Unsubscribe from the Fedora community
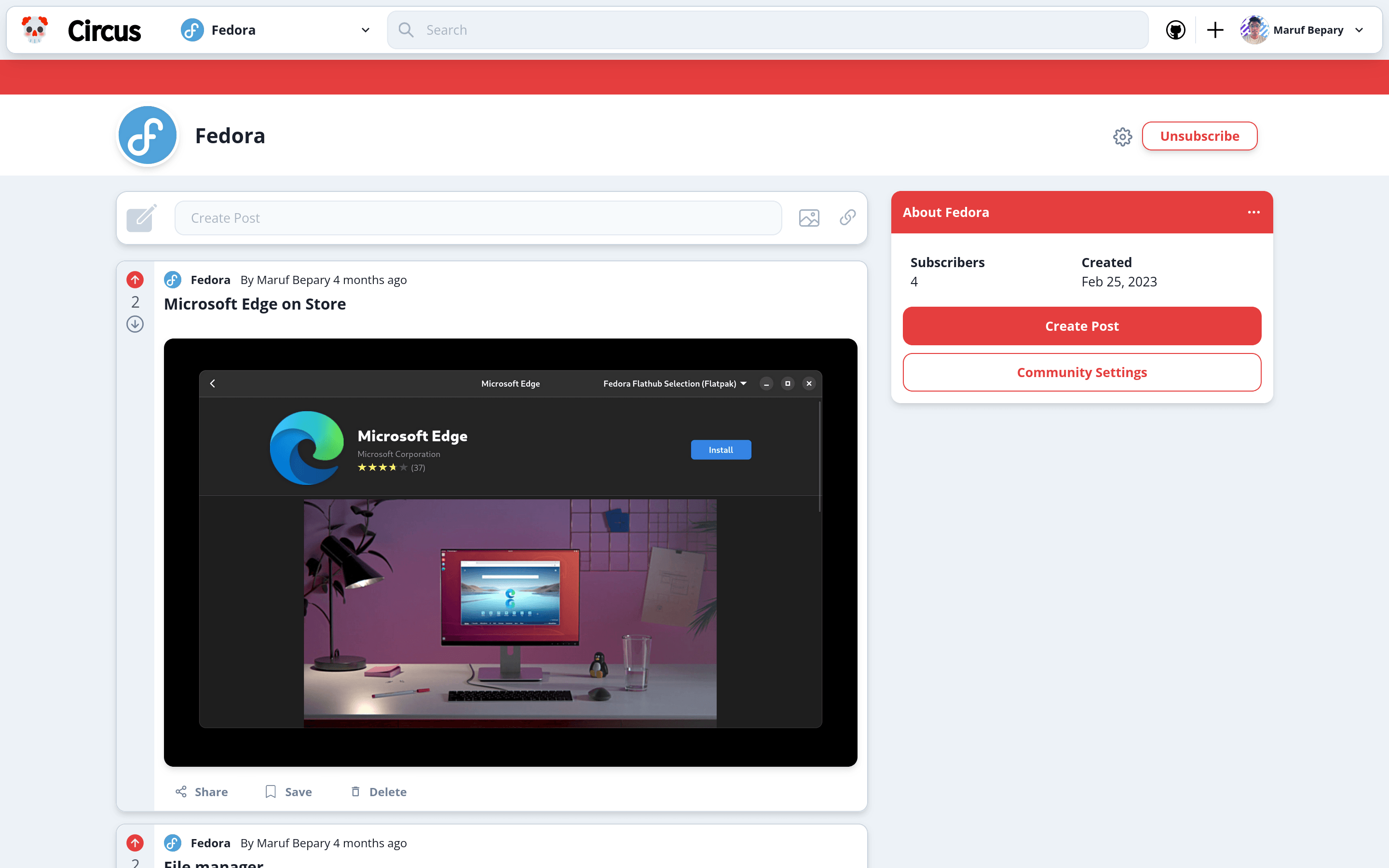The image size is (1389, 868). (x=1199, y=136)
